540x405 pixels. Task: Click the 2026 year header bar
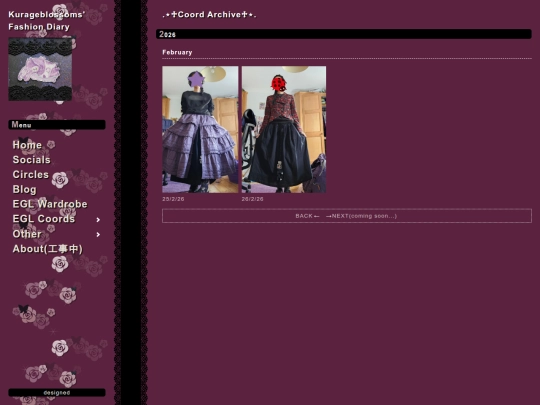tap(344, 34)
